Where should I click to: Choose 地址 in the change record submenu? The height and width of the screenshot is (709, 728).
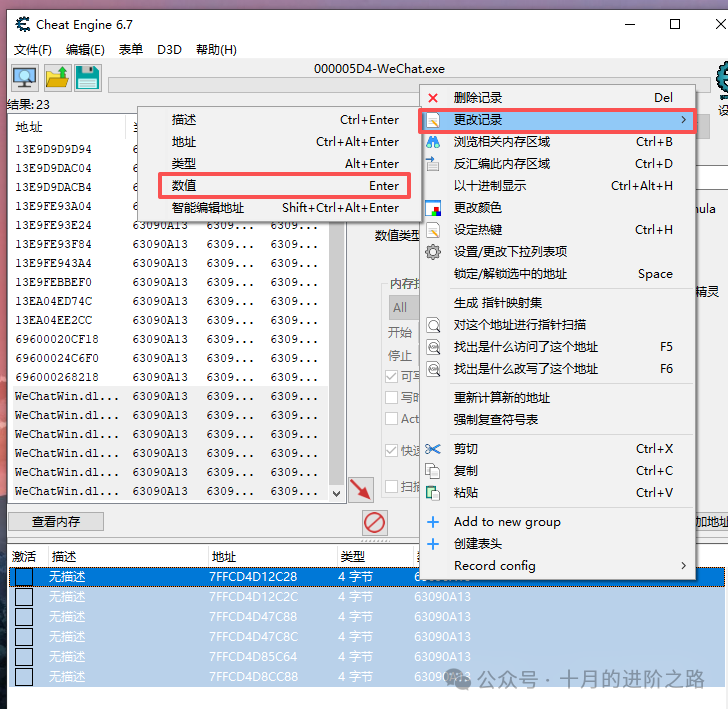coord(280,142)
